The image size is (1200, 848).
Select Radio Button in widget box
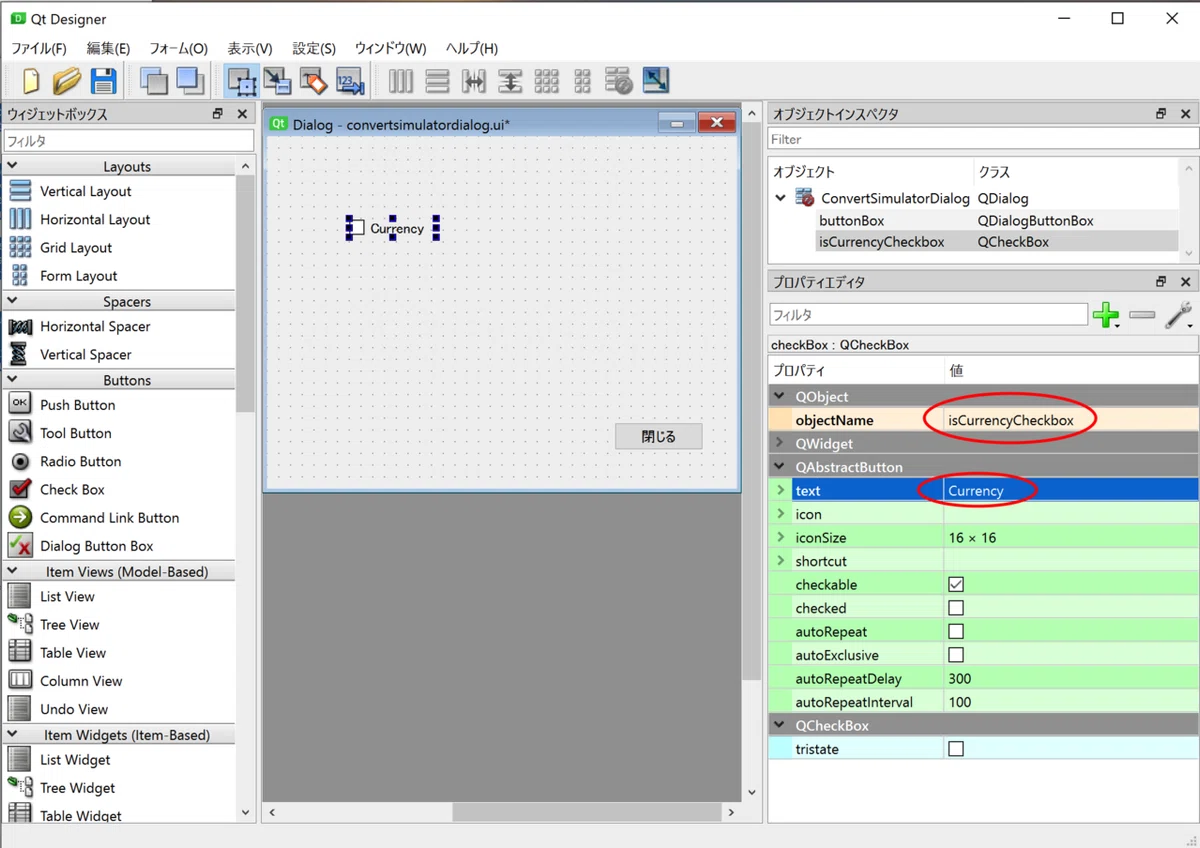(x=80, y=461)
